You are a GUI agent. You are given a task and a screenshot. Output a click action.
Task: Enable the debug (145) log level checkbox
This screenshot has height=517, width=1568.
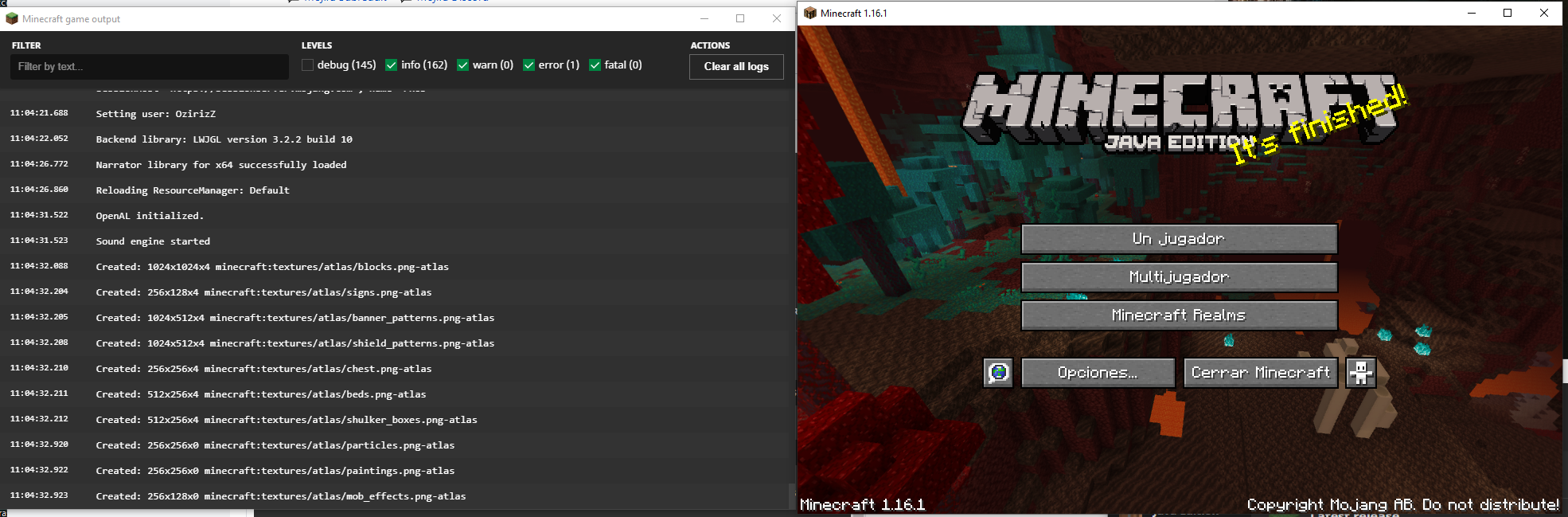coord(307,65)
